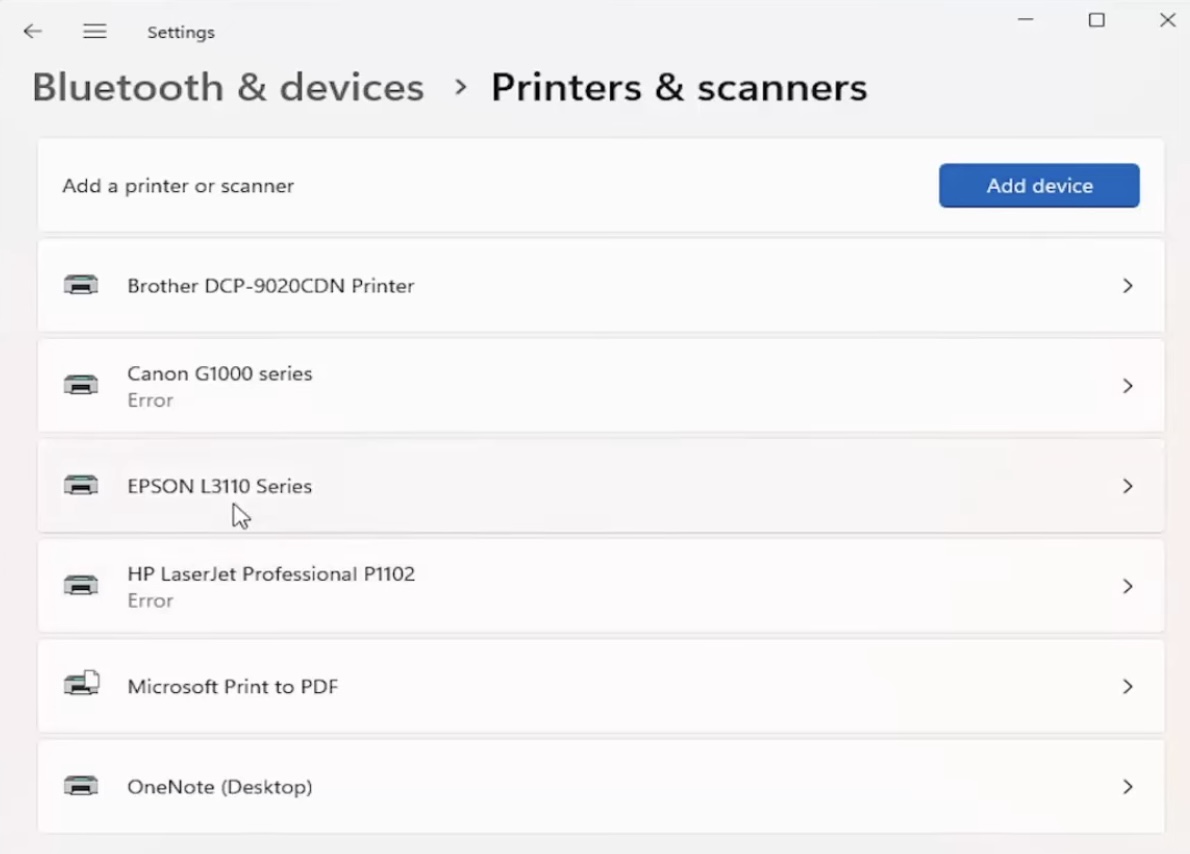Expand Microsoft Print to PDF chevron
The height and width of the screenshot is (854, 1190).
click(x=1128, y=686)
